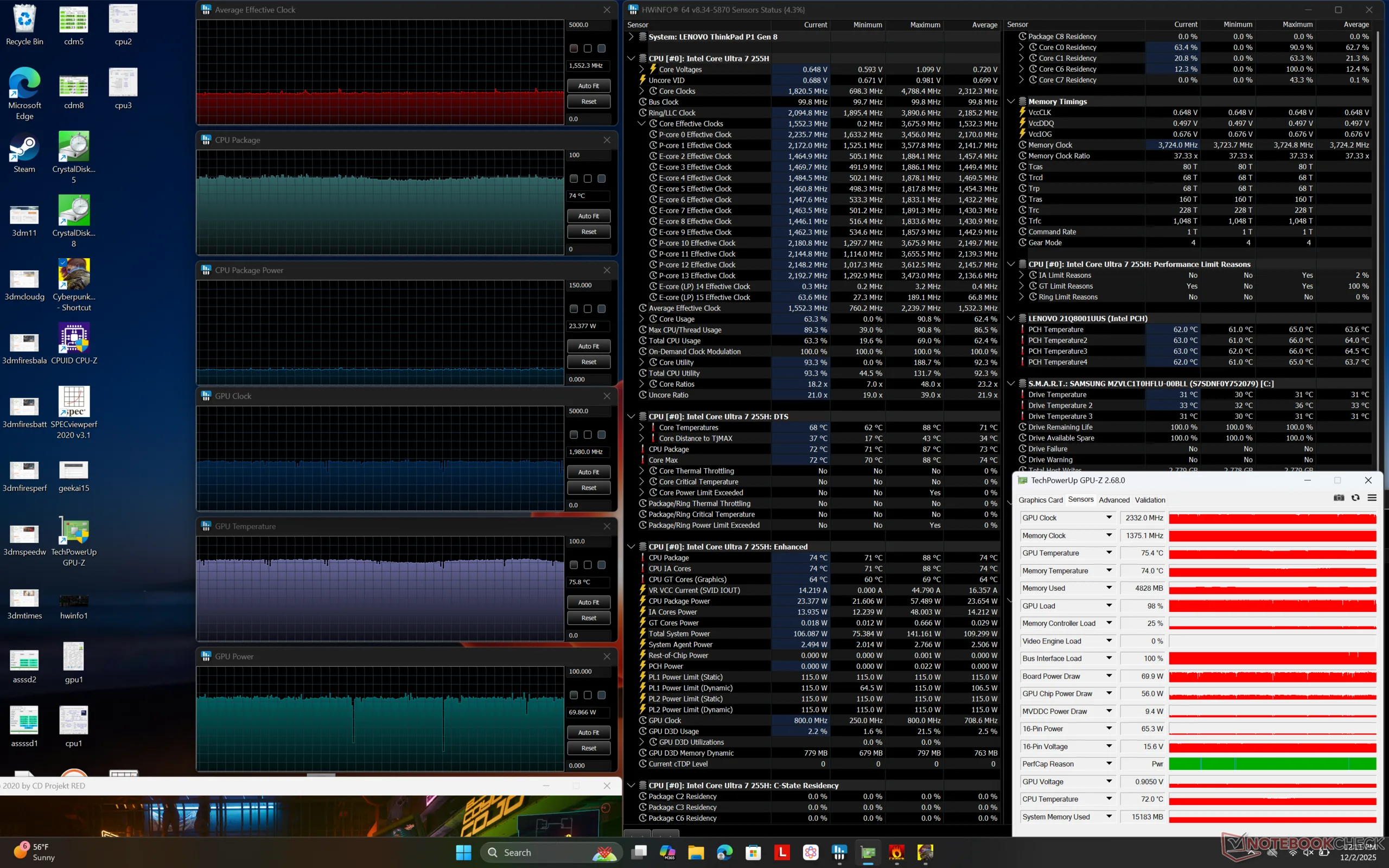The image size is (1389, 868).
Task: Click Reset in the GPU Temperature graph
Action: click(x=588, y=618)
